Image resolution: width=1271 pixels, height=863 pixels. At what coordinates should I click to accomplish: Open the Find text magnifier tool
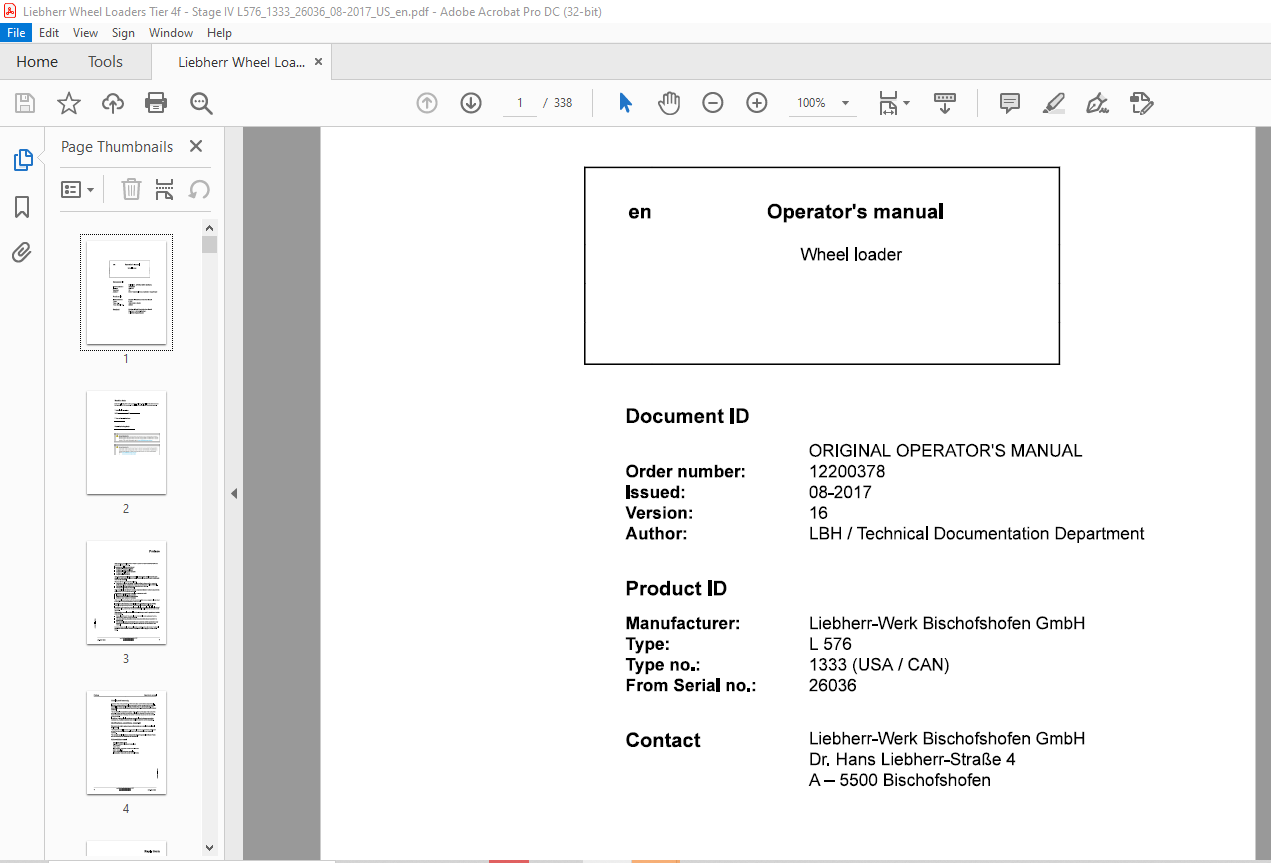(201, 103)
